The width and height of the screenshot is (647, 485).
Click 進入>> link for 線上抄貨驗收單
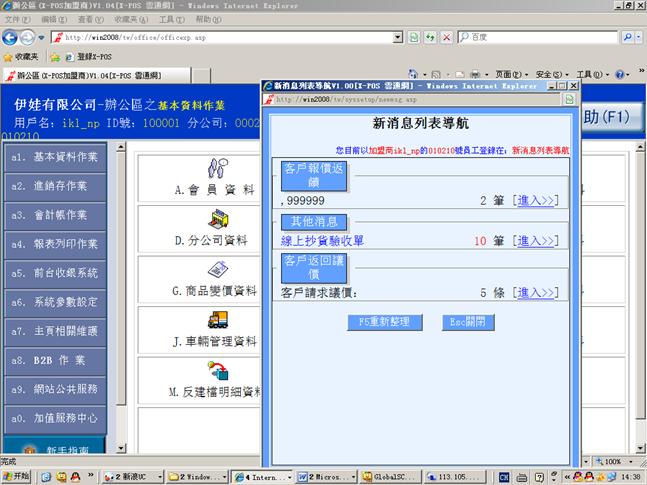pyautogui.click(x=534, y=241)
